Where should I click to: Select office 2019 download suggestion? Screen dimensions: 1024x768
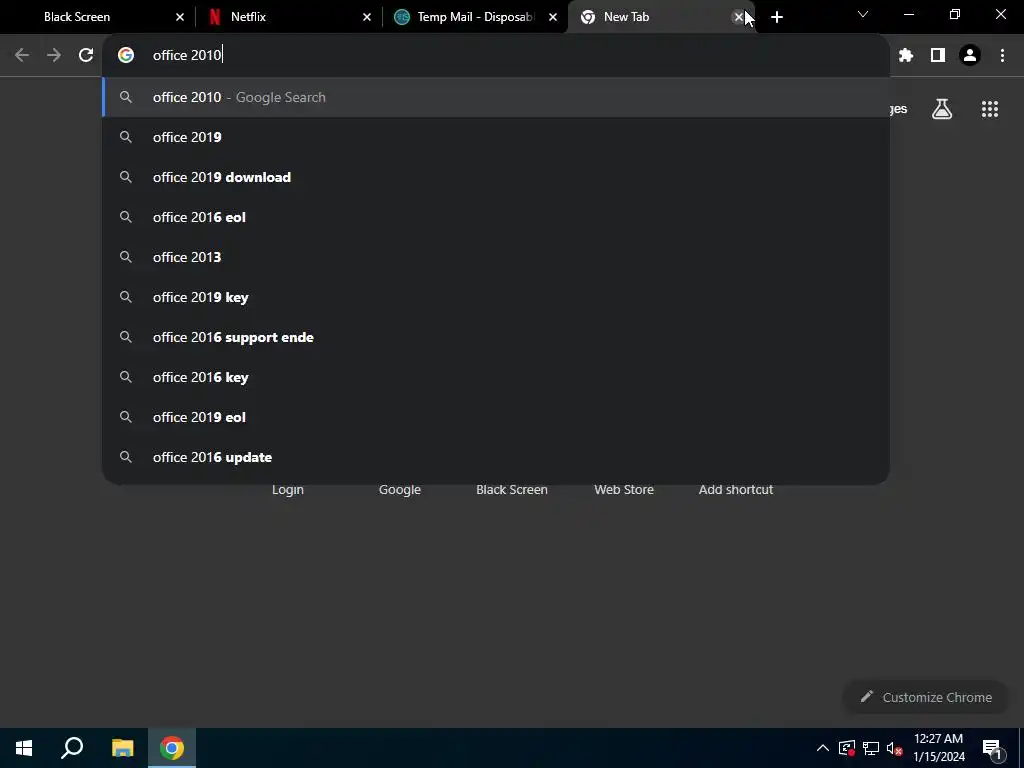[496, 177]
